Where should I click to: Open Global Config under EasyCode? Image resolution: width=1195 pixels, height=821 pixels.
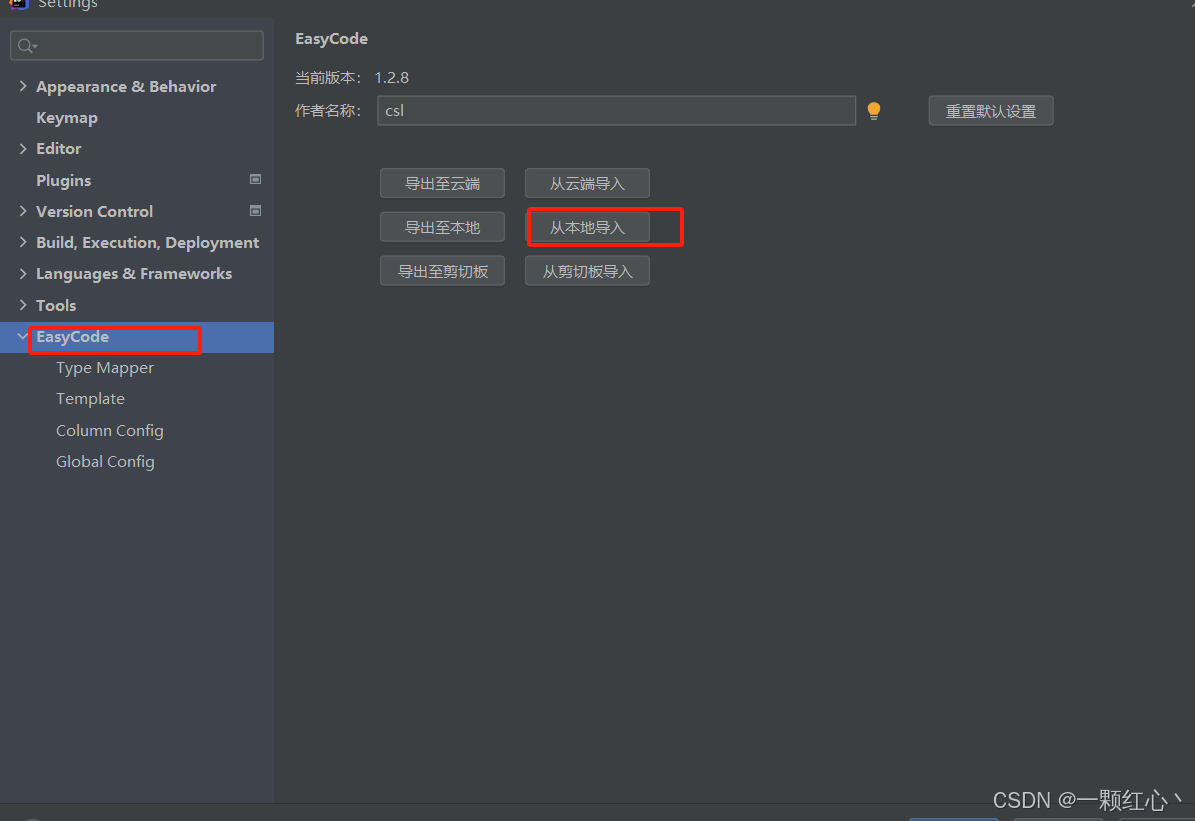pos(105,462)
